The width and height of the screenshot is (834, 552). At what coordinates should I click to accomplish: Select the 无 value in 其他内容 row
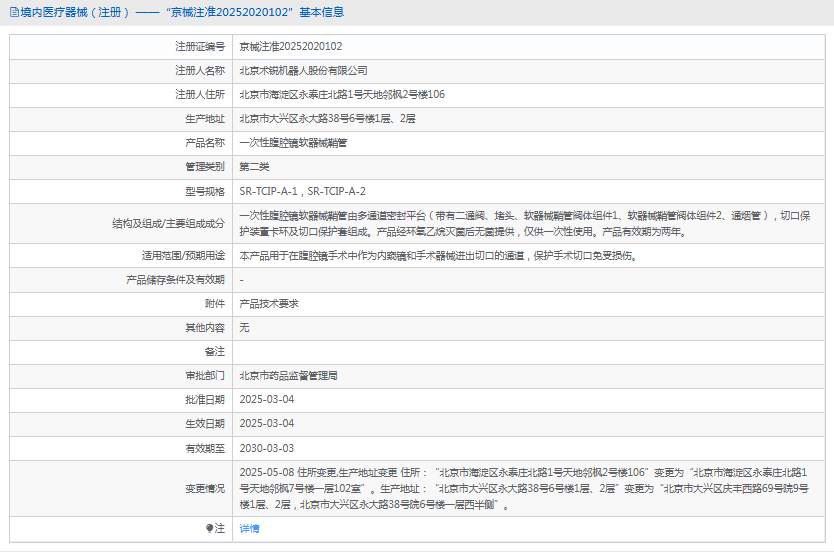pos(244,328)
